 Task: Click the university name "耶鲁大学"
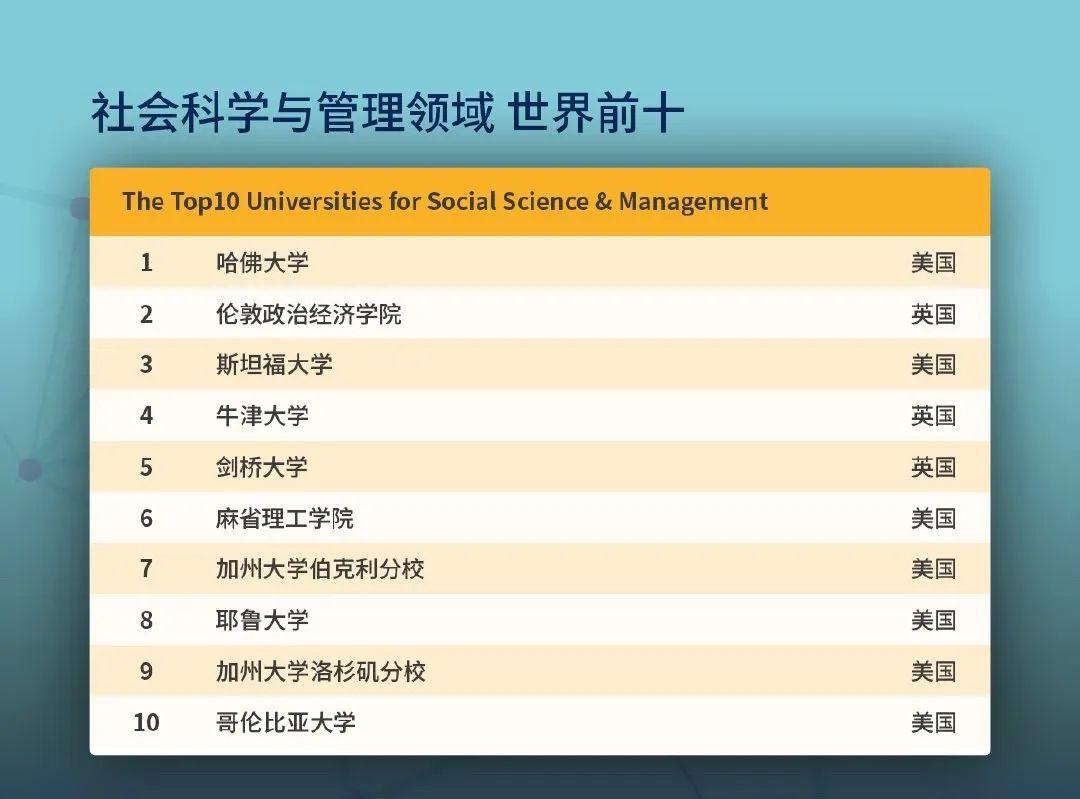pyautogui.click(x=262, y=620)
